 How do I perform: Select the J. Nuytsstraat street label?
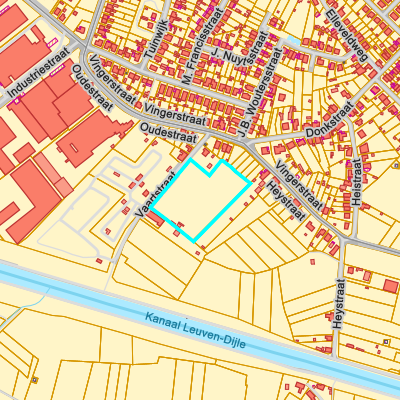pos(241,49)
